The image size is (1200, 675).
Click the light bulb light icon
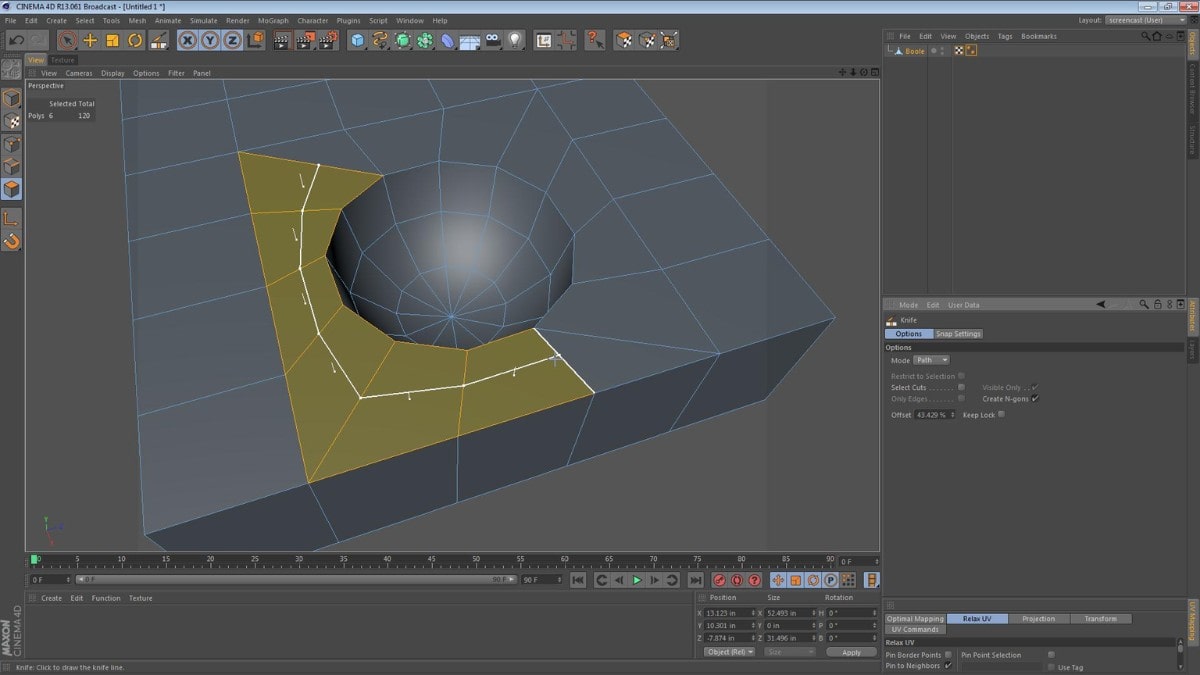coord(515,40)
